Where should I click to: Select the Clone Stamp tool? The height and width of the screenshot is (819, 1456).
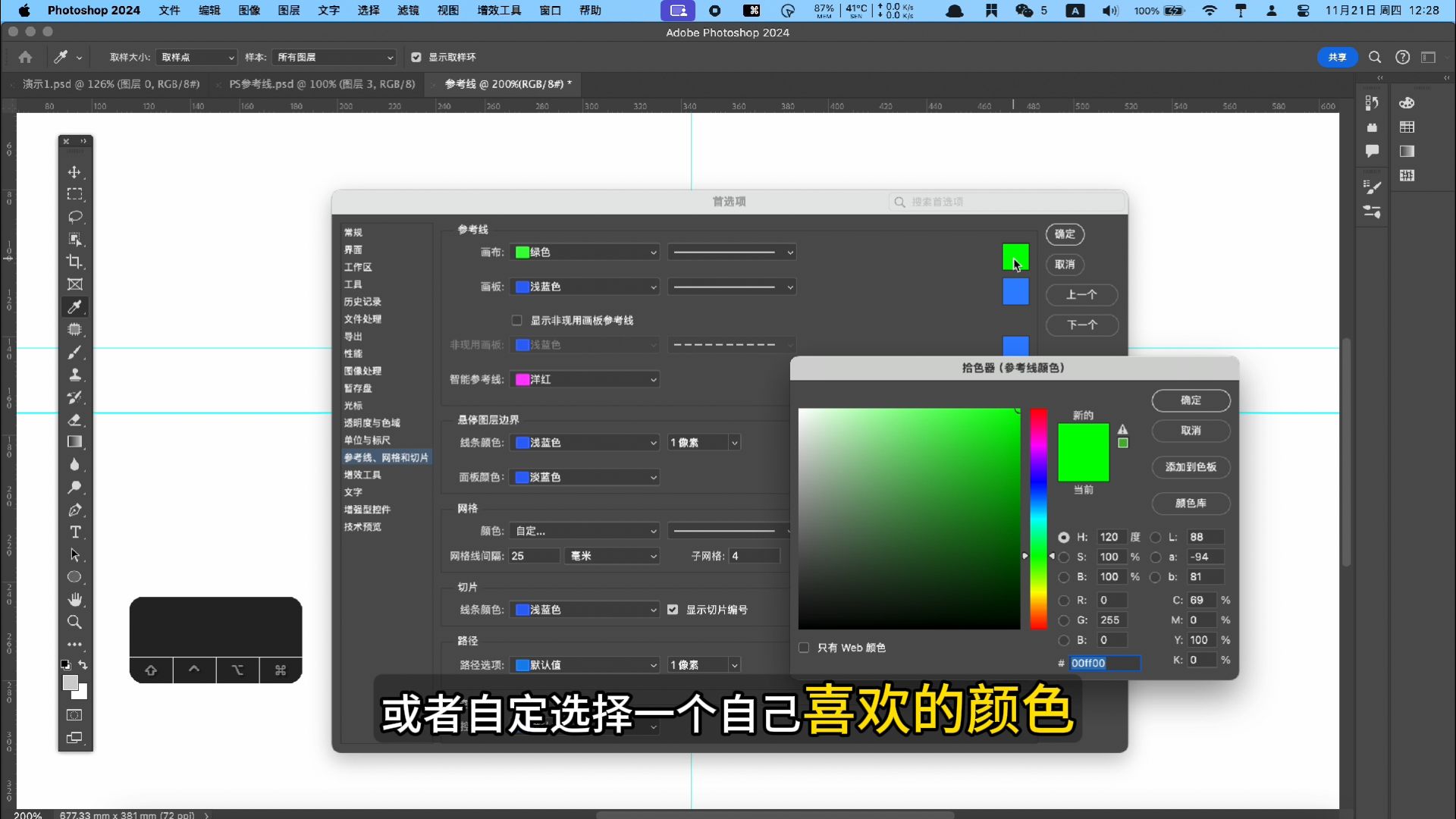[74, 375]
